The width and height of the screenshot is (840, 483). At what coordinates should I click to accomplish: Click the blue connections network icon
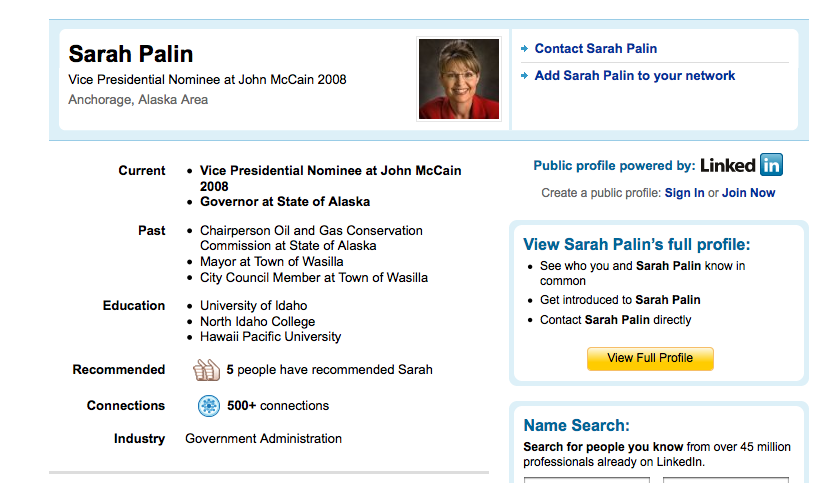208,406
